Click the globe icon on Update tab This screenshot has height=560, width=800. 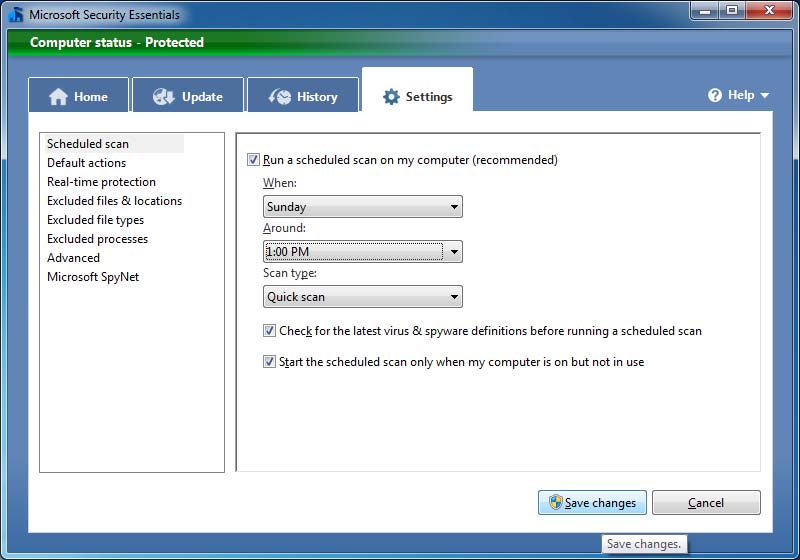point(163,96)
